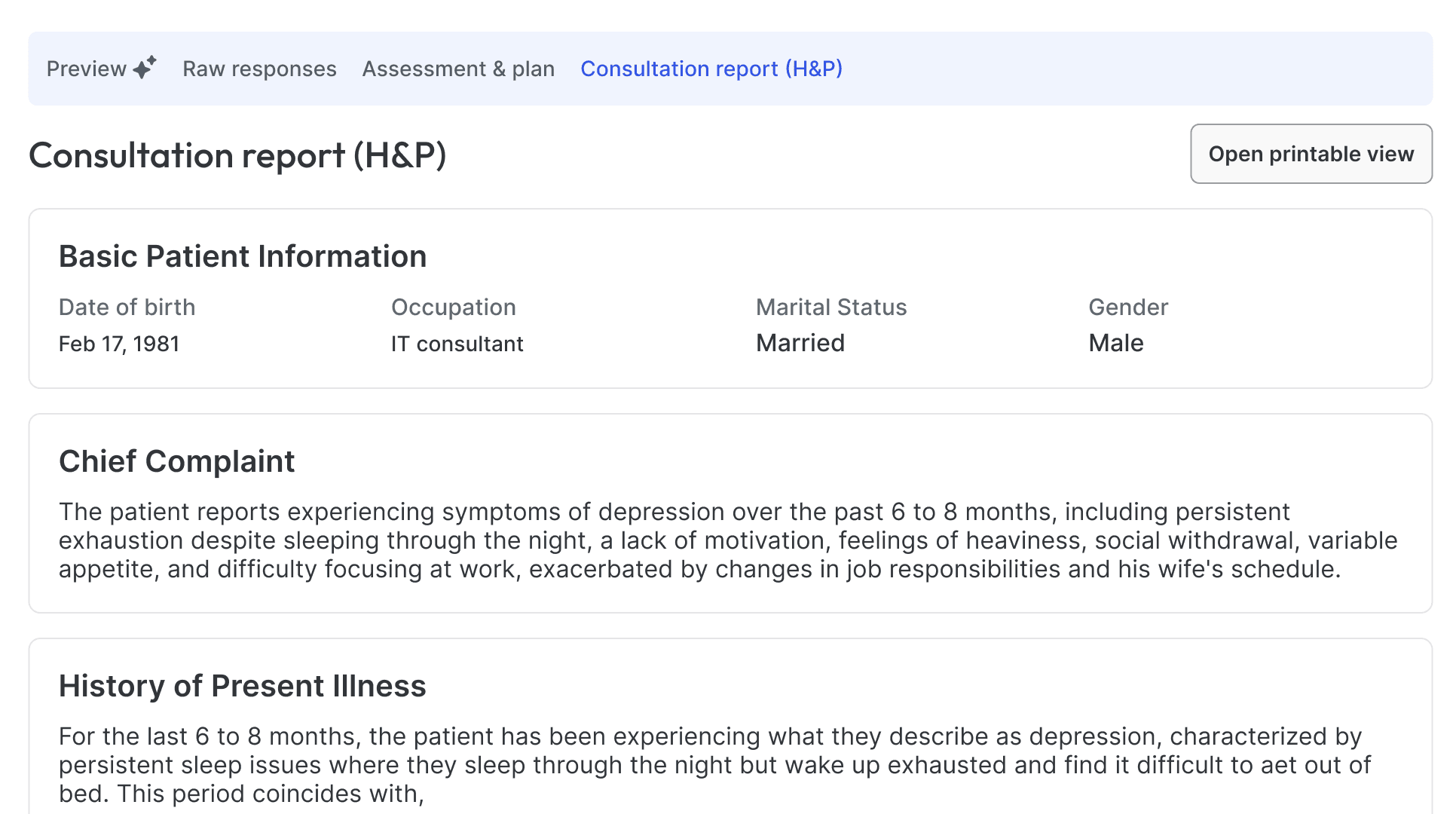The width and height of the screenshot is (1456, 814).
Task: Click the Consultation report (H&P) page heading
Action: pyautogui.click(x=237, y=155)
